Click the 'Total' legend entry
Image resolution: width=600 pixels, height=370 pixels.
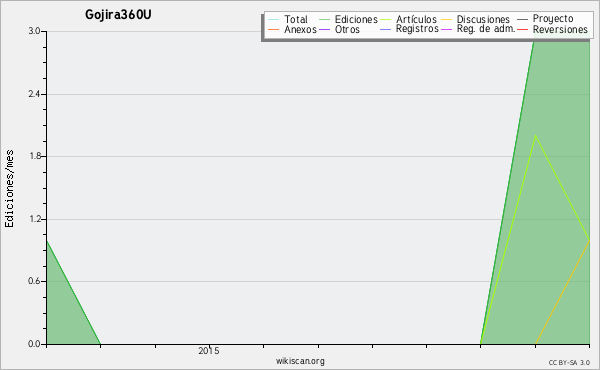[295, 19]
